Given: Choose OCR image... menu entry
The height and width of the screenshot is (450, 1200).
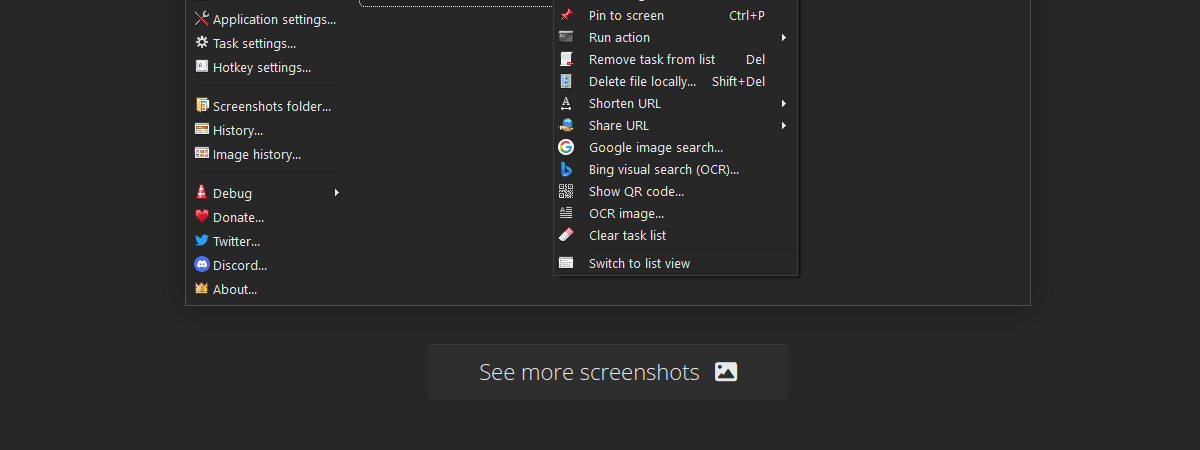Looking at the screenshot, I should click(626, 213).
